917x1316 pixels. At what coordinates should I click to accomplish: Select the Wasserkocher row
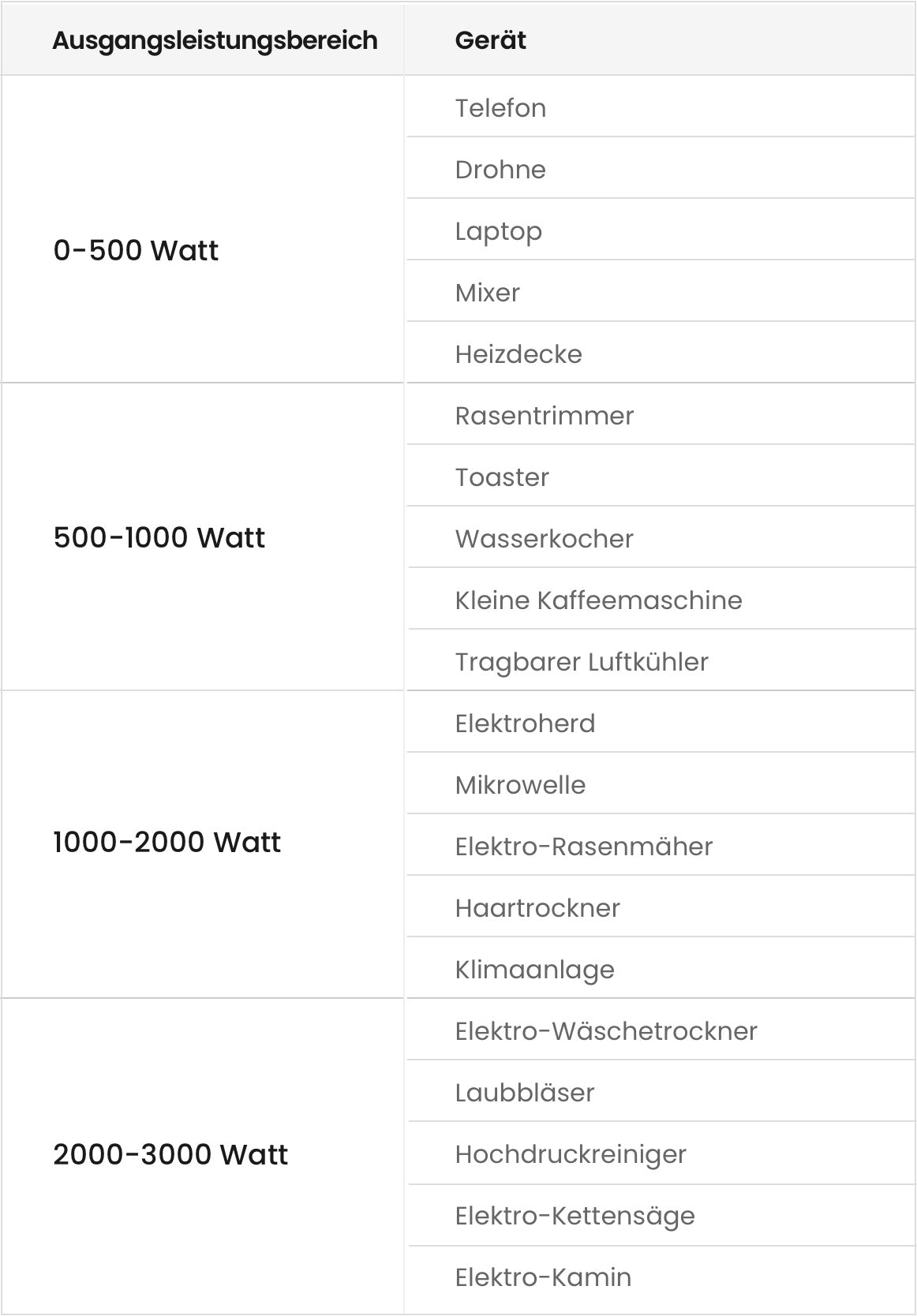click(x=544, y=538)
